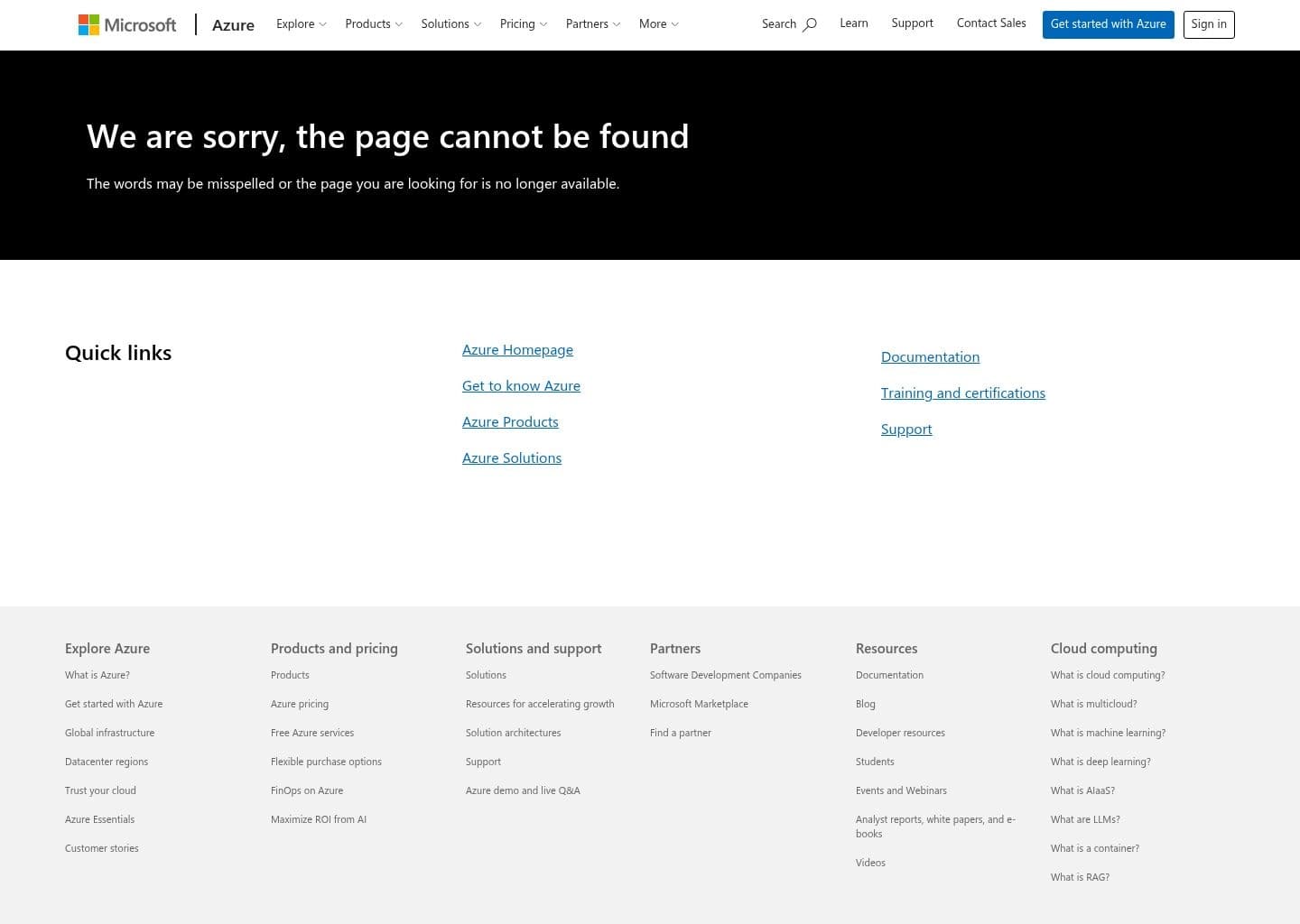The image size is (1300, 924).
Task: Click What are LLMs? link
Action: [x=1085, y=819]
